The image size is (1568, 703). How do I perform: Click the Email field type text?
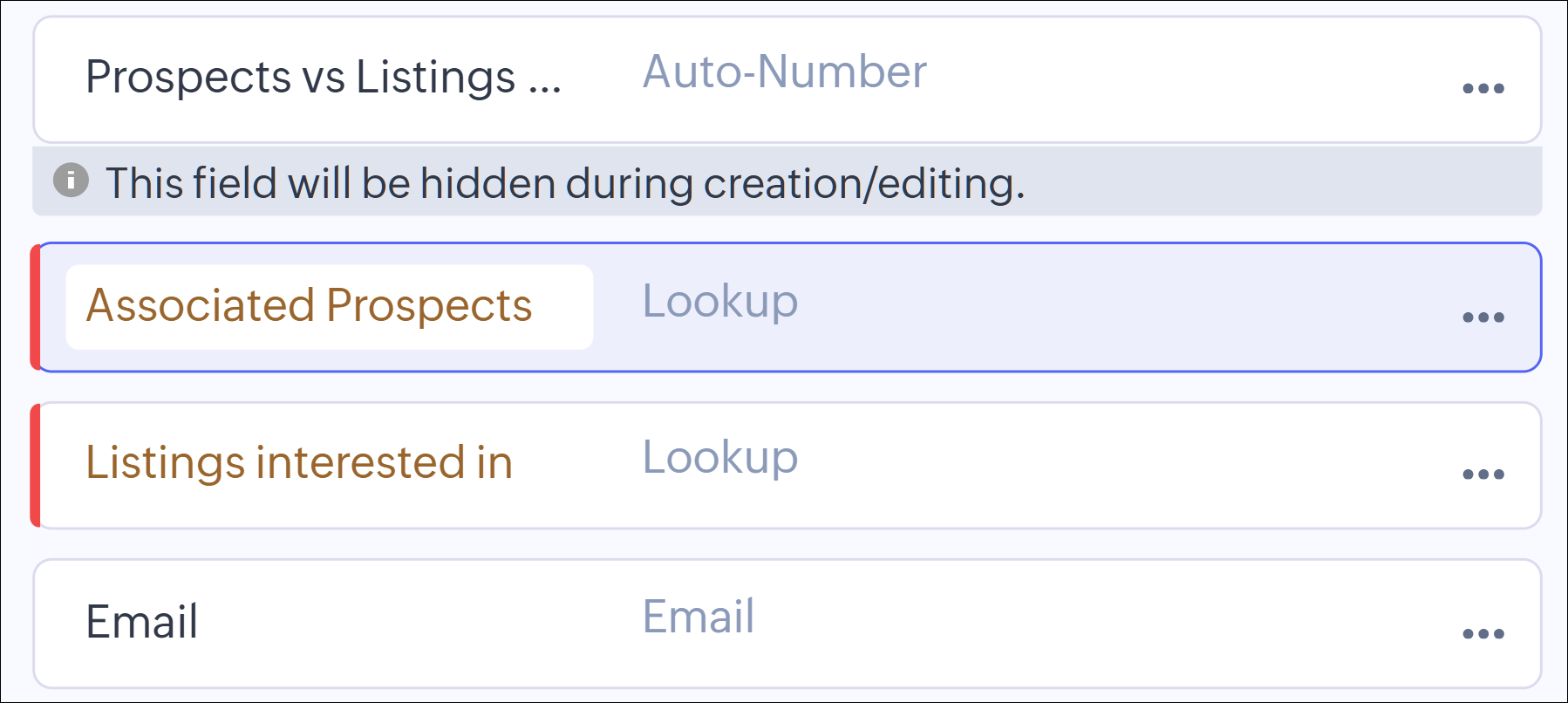pos(698,617)
